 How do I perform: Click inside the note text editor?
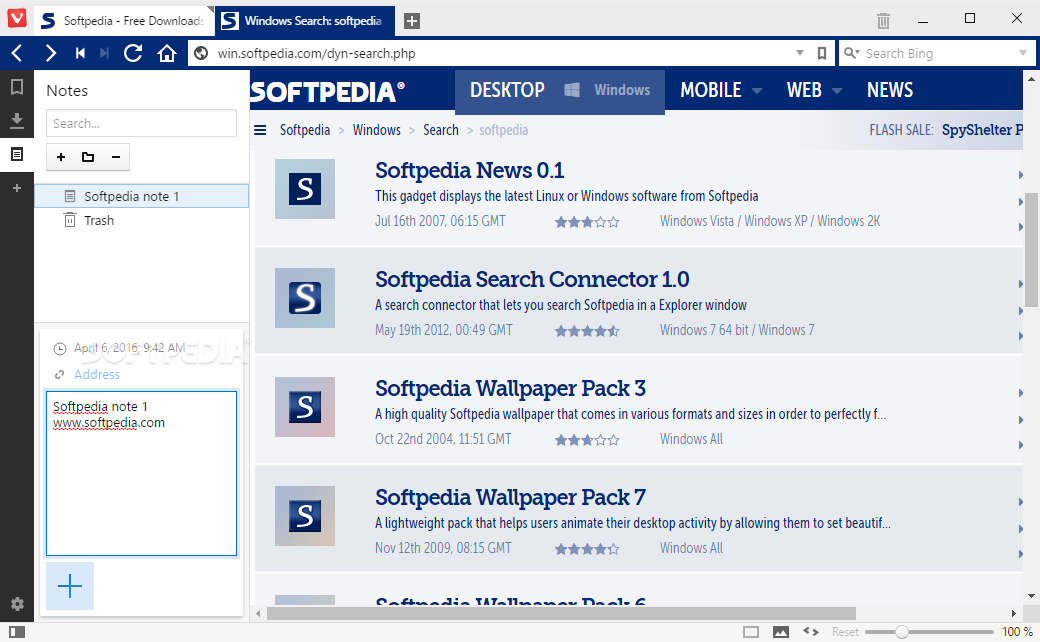point(141,474)
